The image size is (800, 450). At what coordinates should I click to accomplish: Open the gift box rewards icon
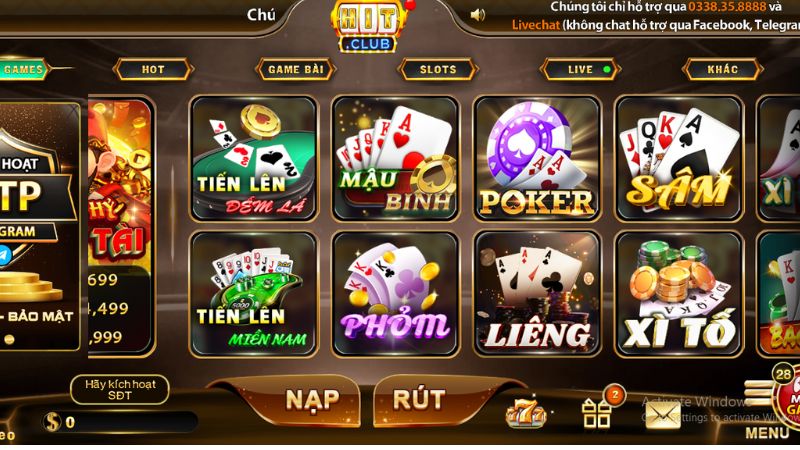pyautogui.click(x=597, y=413)
